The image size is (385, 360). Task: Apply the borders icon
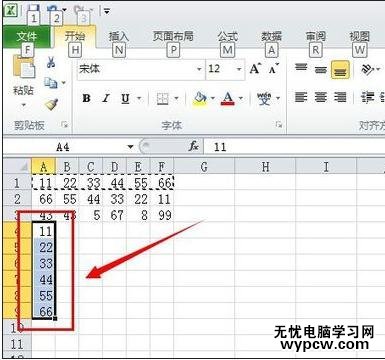pyautogui.click(x=163, y=99)
